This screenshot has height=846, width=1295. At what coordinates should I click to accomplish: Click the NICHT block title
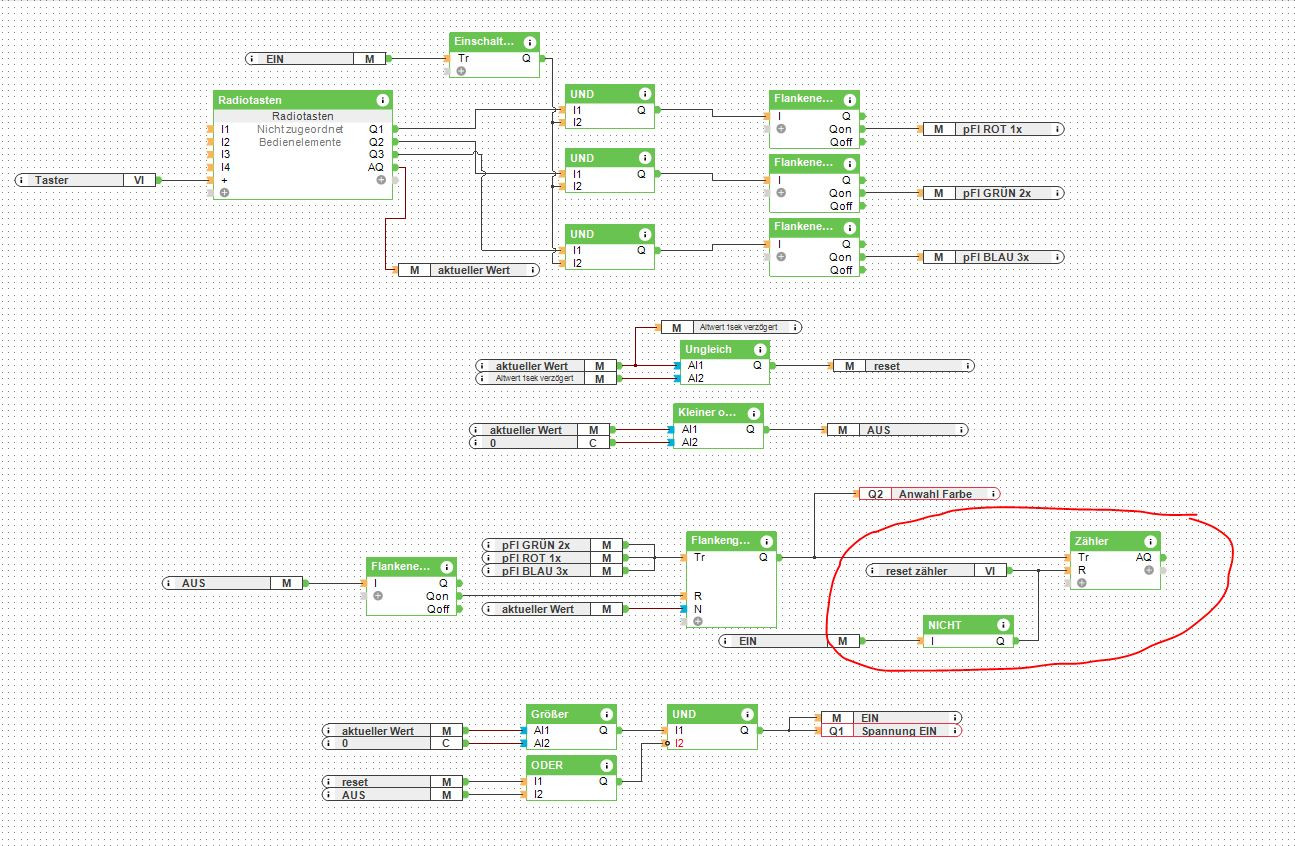[x=945, y=626]
